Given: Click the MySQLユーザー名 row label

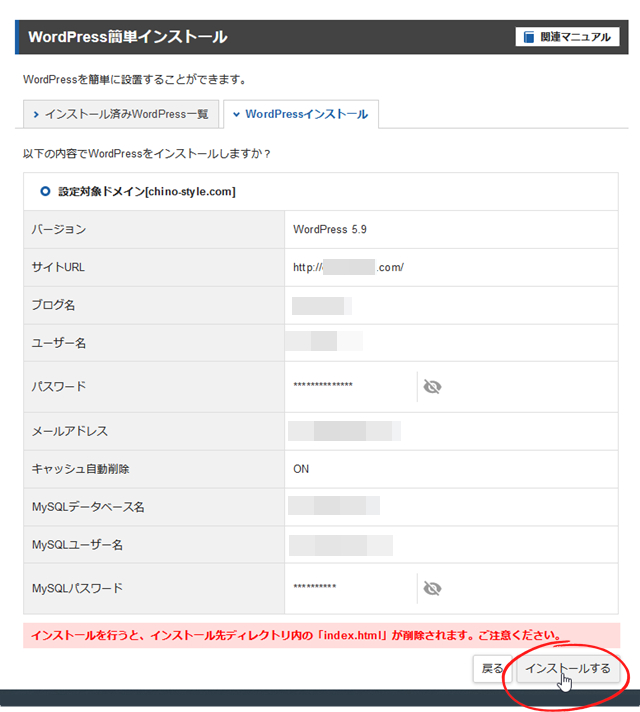Looking at the screenshot, I should 77,544.
